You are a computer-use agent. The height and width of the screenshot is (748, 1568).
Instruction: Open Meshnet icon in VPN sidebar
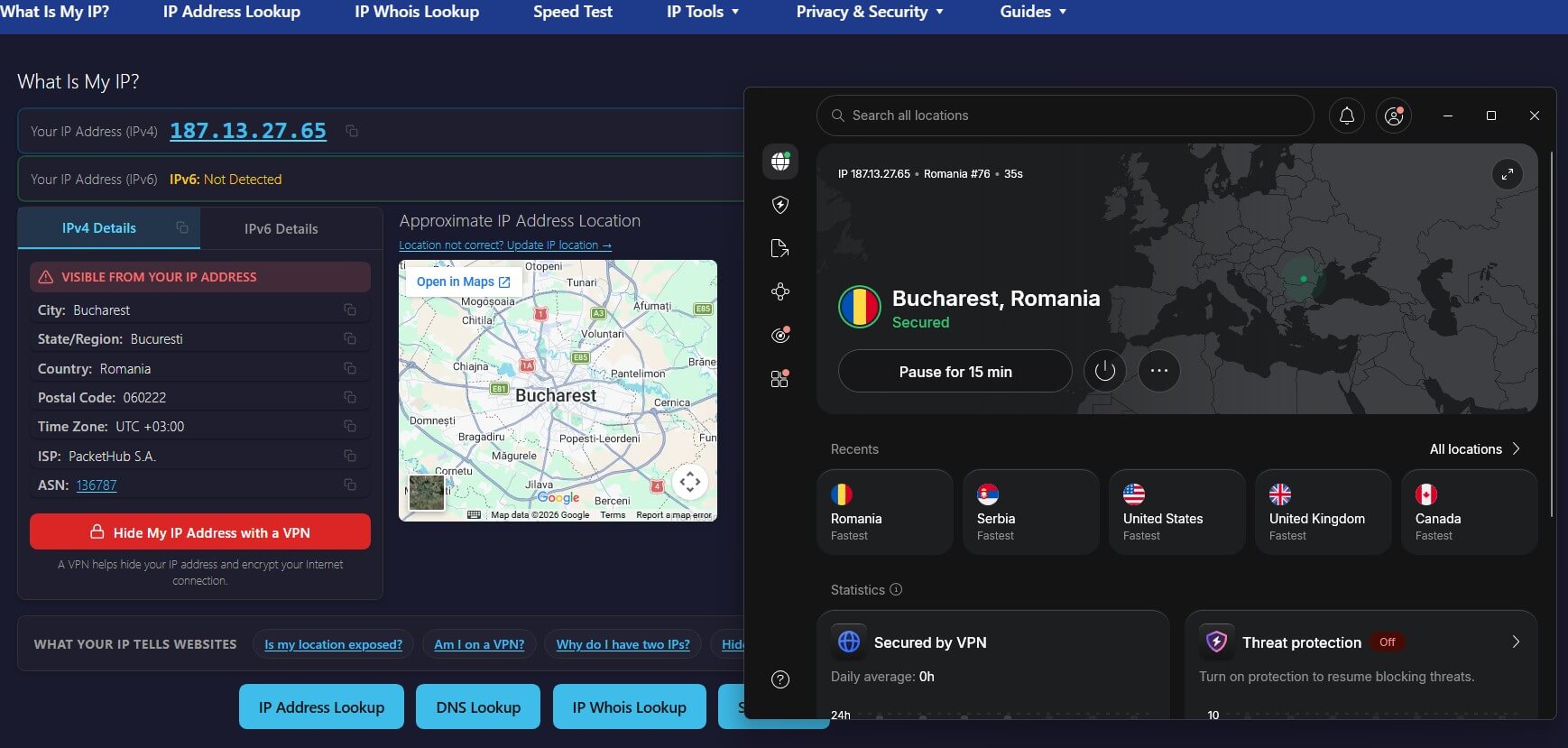(x=780, y=291)
